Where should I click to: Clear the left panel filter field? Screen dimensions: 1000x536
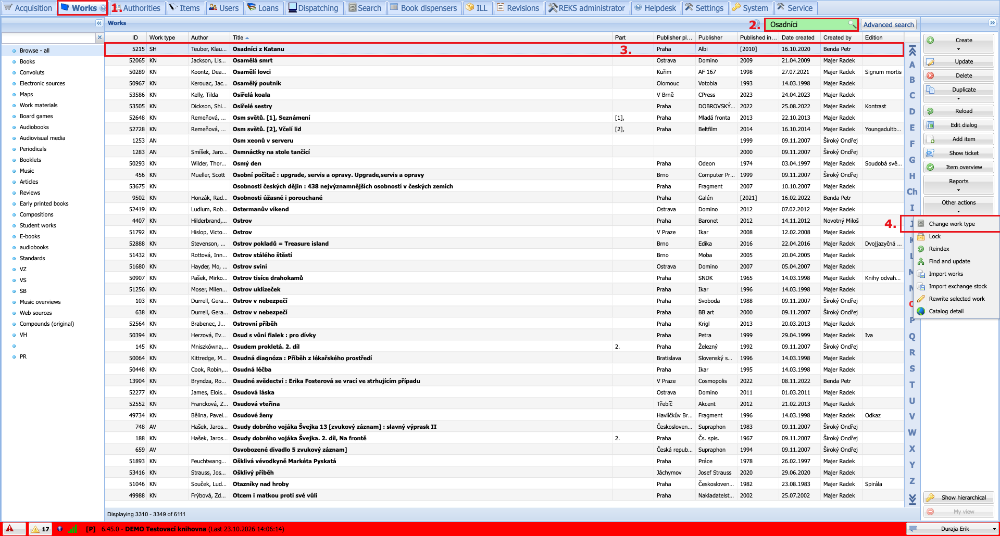point(99,38)
